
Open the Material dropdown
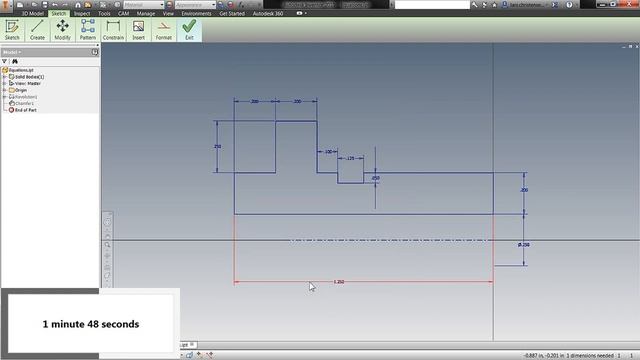pyautogui.click(x=144, y=5)
